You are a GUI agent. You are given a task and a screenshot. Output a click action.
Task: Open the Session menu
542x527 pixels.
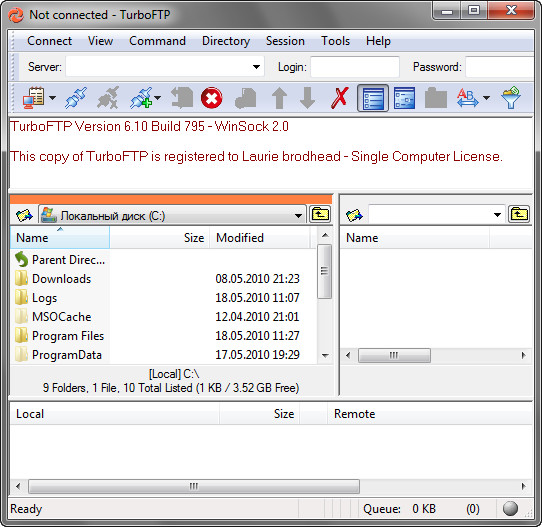(x=285, y=41)
